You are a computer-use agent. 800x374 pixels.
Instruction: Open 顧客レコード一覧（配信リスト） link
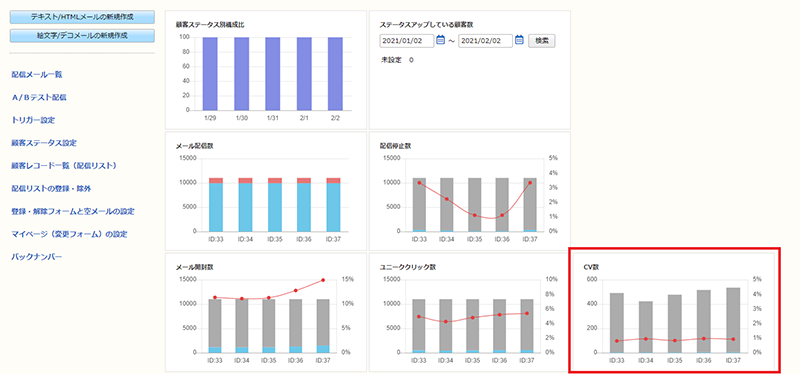(64, 166)
